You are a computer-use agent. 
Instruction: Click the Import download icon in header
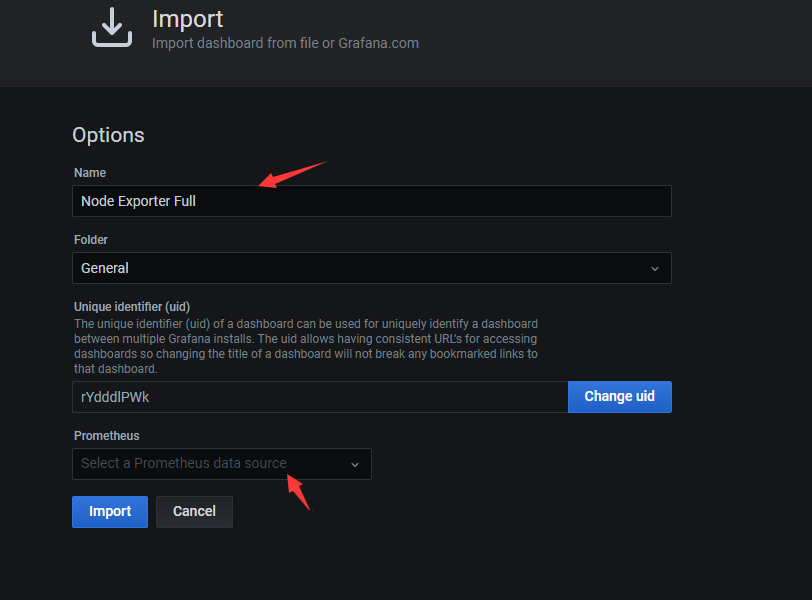coord(112,27)
